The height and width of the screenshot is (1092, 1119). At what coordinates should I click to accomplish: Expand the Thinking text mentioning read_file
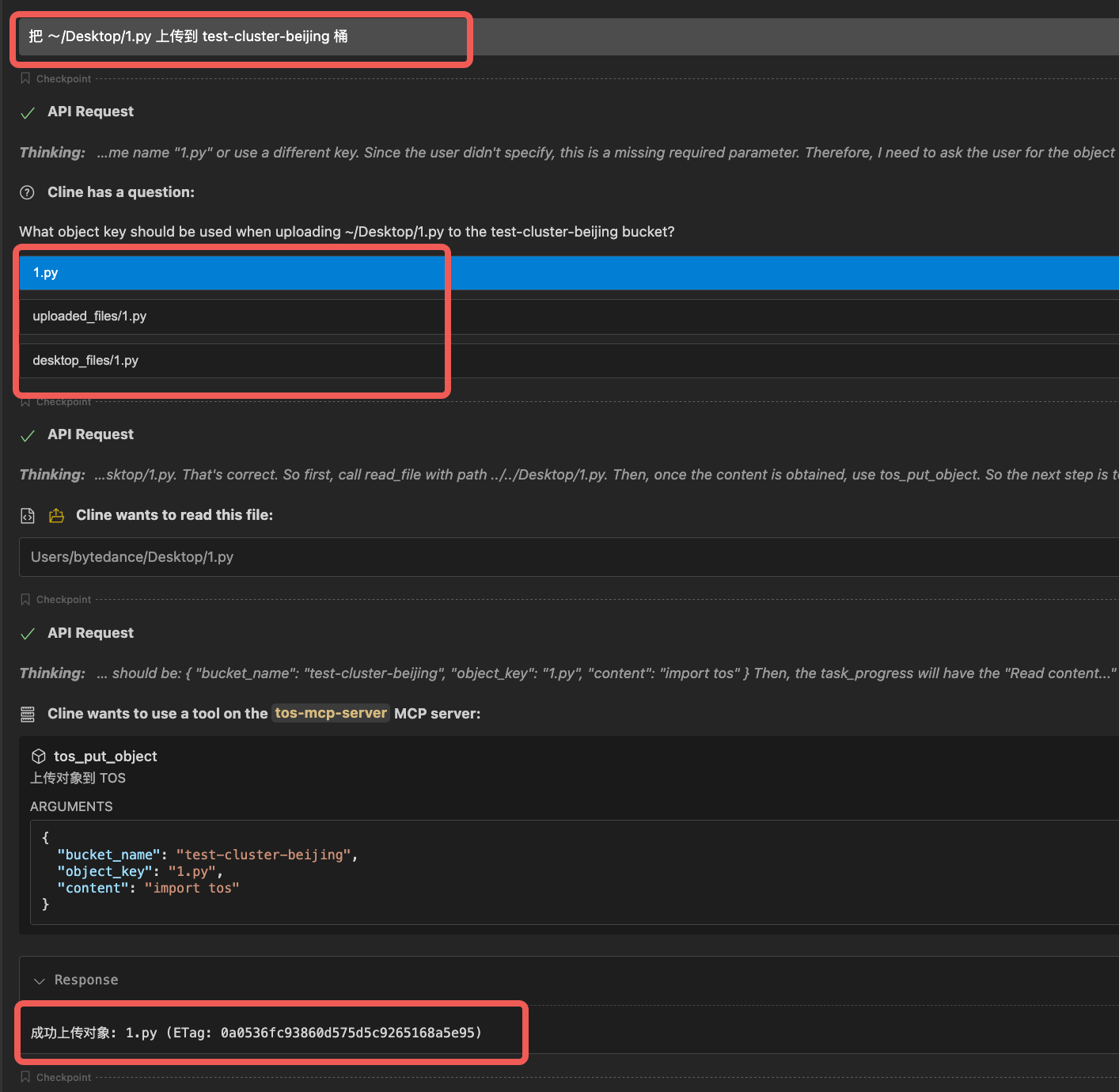click(554, 475)
